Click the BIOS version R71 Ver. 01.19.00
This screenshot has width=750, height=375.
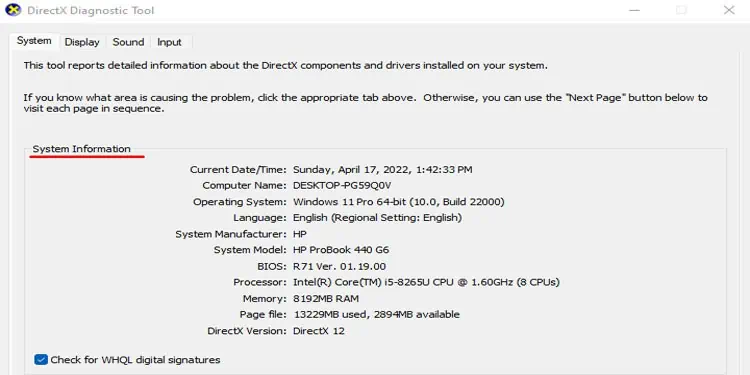(x=339, y=266)
